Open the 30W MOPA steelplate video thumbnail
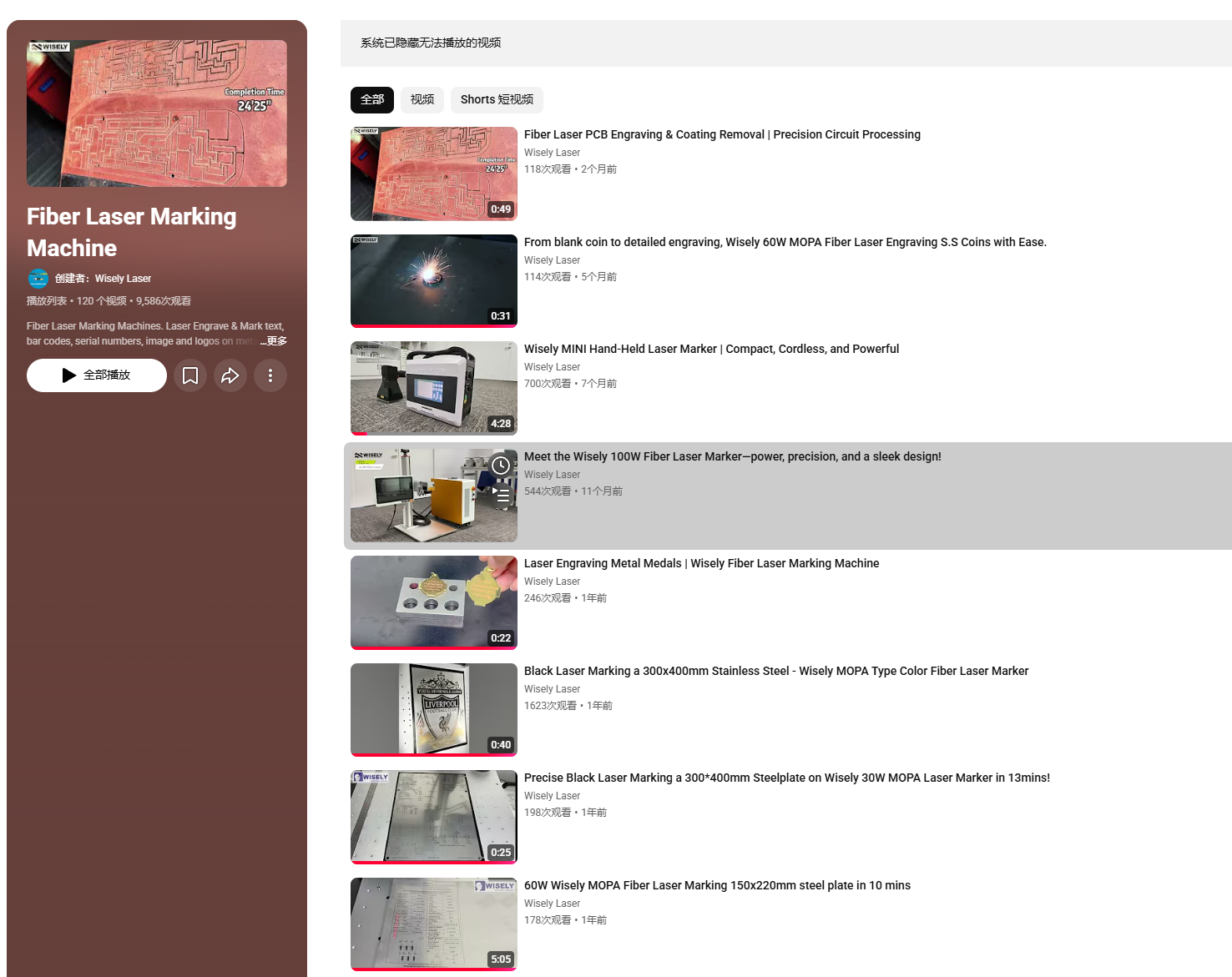Image resolution: width=1232 pixels, height=977 pixels. pyautogui.click(x=434, y=817)
